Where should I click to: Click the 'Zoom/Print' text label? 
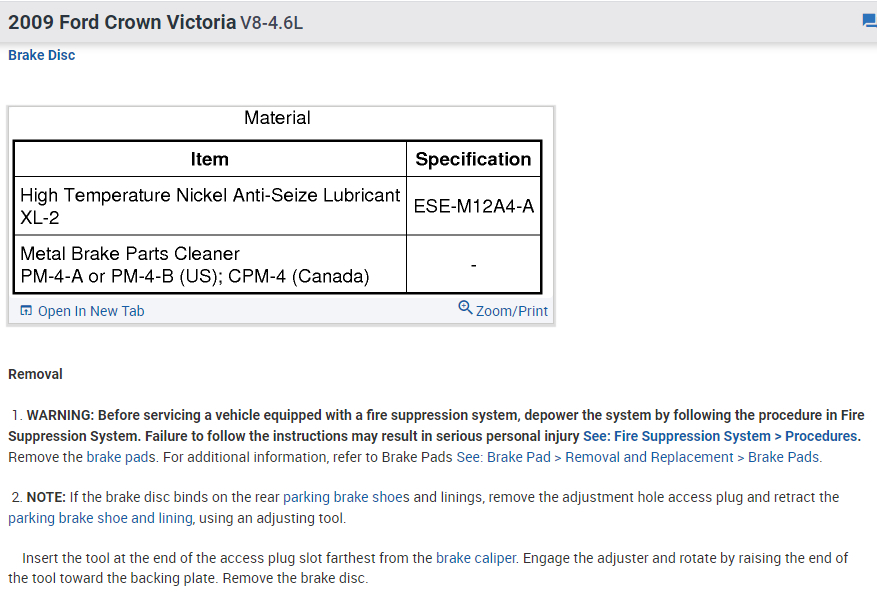tap(512, 311)
